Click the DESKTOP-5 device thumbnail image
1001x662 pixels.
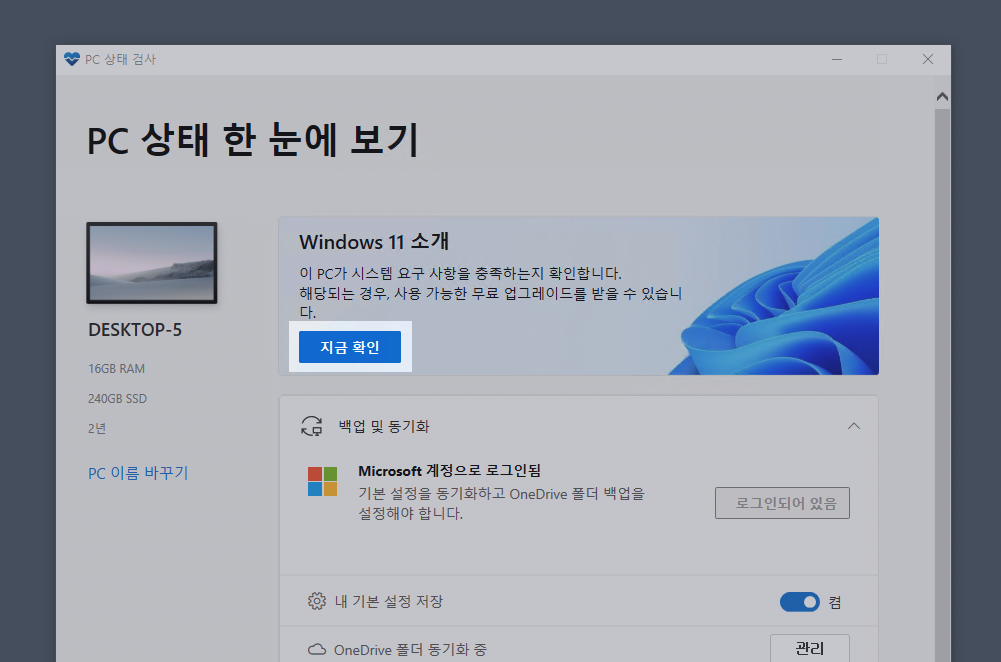pos(151,262)
